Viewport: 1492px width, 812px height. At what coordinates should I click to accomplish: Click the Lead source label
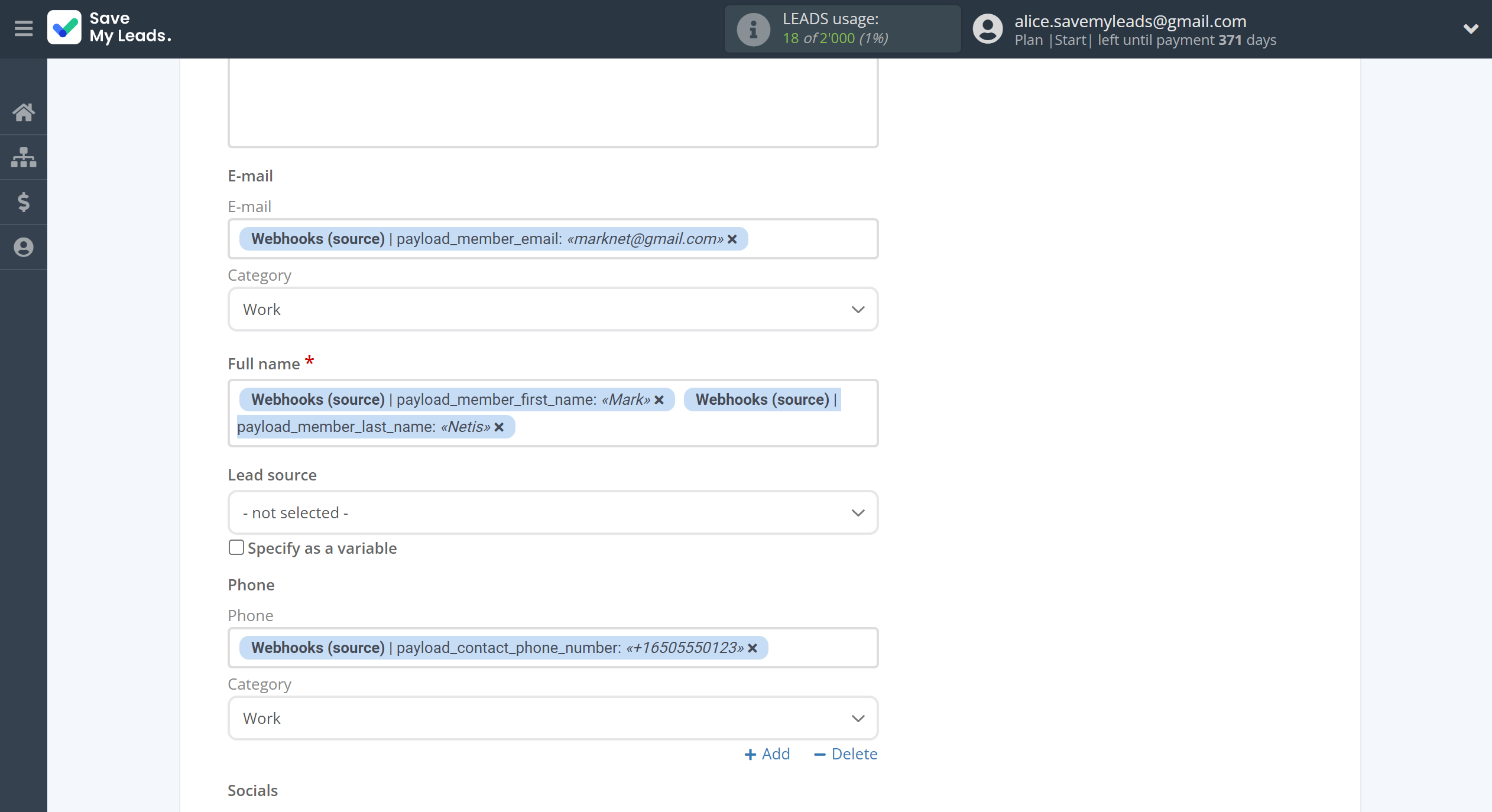pos(272,475)
